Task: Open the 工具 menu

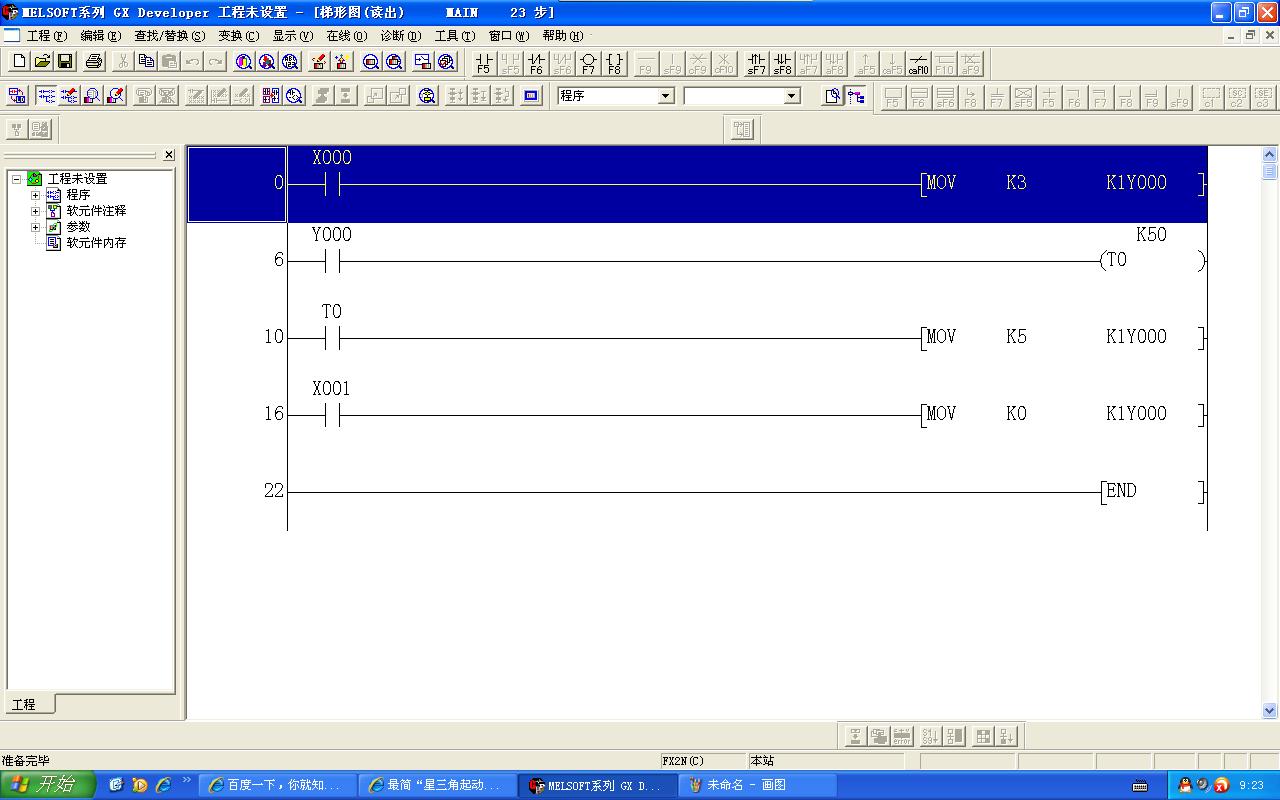Action: pos(454,36)
